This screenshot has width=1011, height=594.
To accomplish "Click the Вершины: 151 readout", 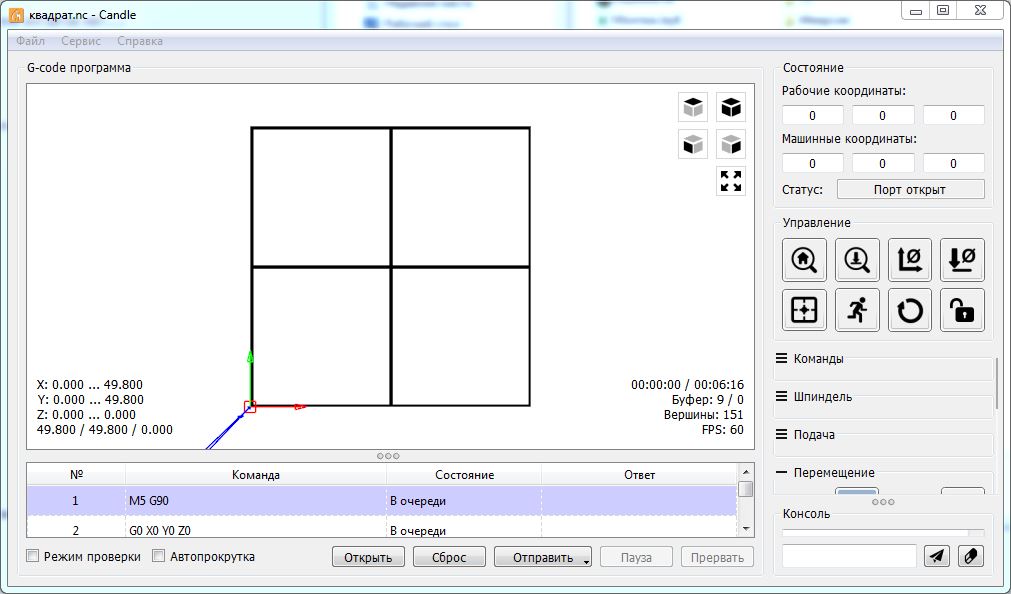I will click(703, 415).
